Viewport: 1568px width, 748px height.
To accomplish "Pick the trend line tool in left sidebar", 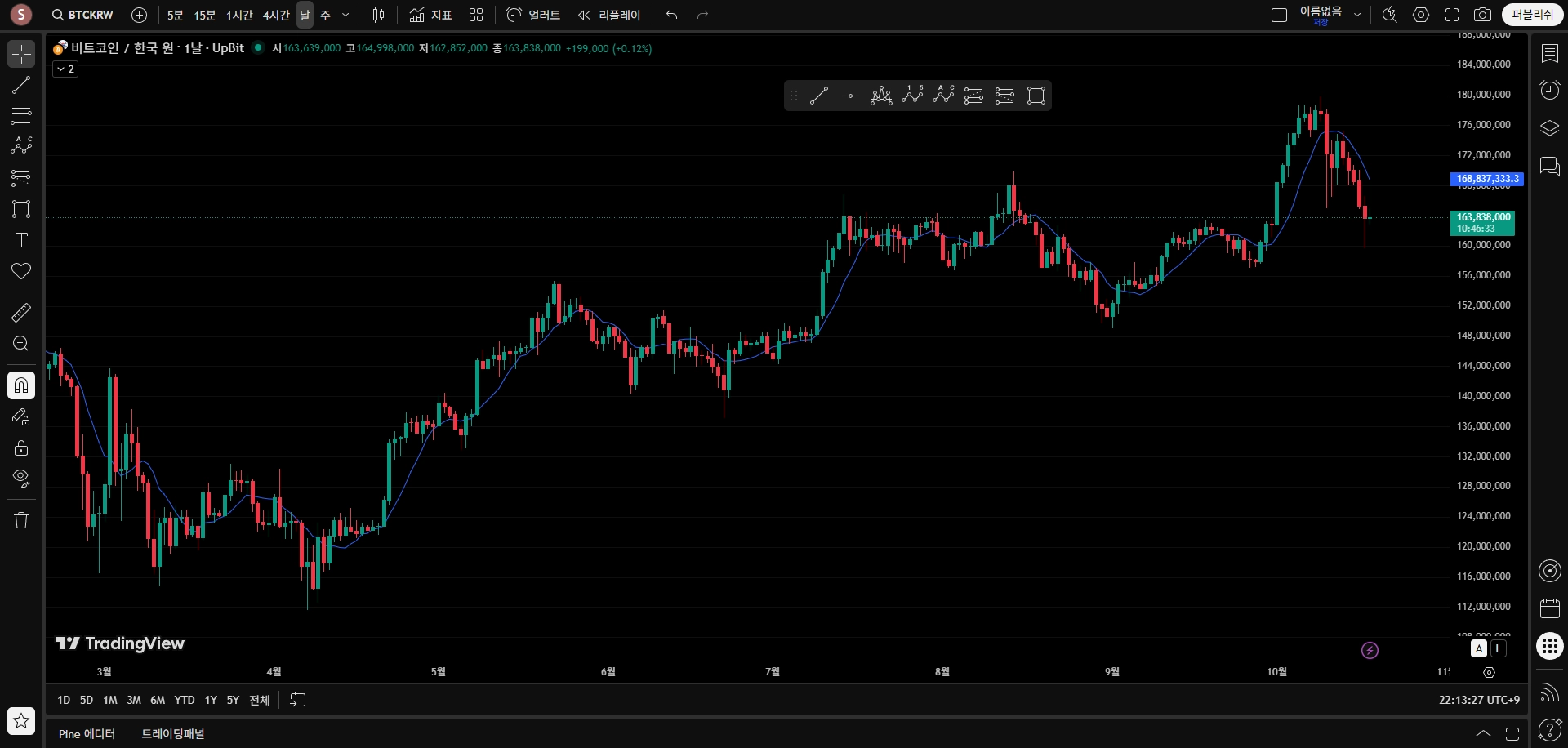I will tap(21, 85).
